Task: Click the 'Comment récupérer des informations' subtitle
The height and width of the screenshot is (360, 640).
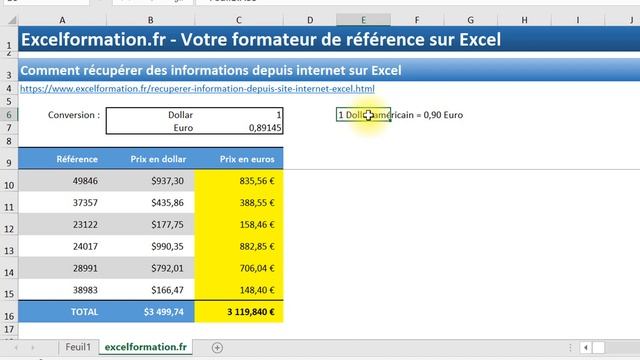Action: pyautogui.click(x=329, y=70)
